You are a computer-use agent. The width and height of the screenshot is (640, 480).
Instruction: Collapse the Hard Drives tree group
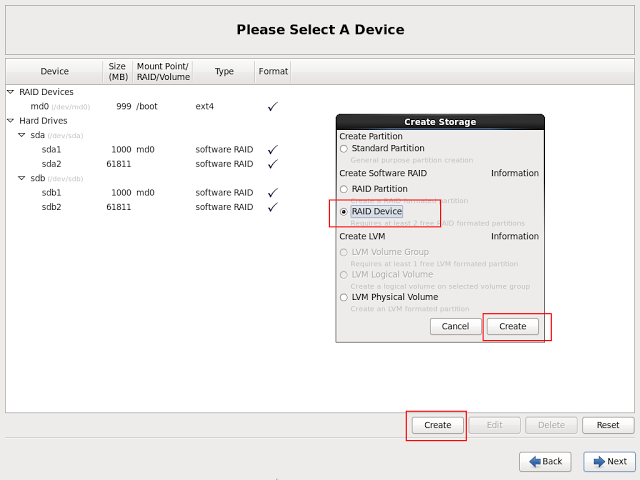11,121
